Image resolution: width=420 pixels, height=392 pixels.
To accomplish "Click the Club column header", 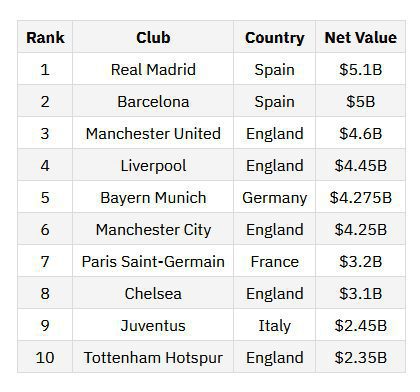I will [153, 37].
